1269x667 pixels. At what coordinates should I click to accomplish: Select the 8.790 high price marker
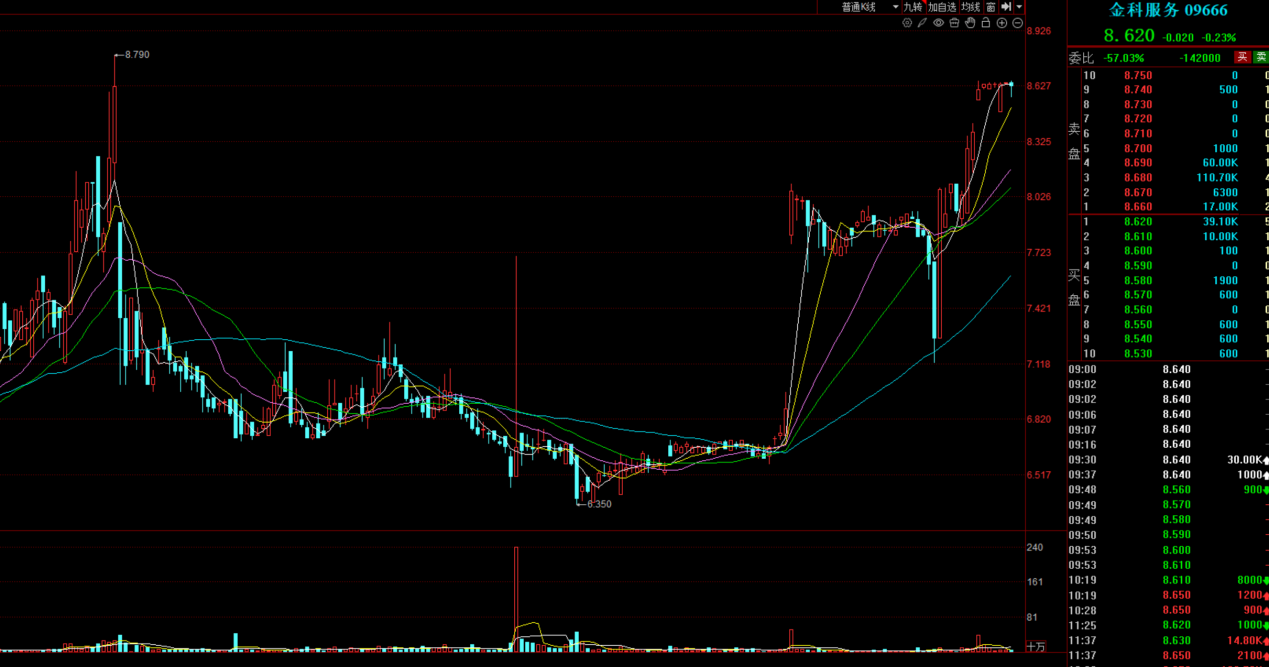[x=132, y=54]
